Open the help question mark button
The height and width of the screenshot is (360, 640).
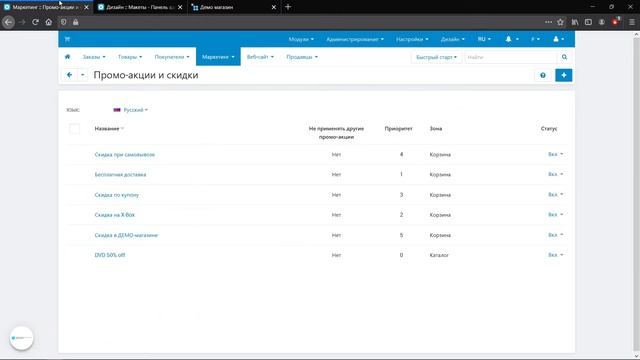[x=542, y=75]
